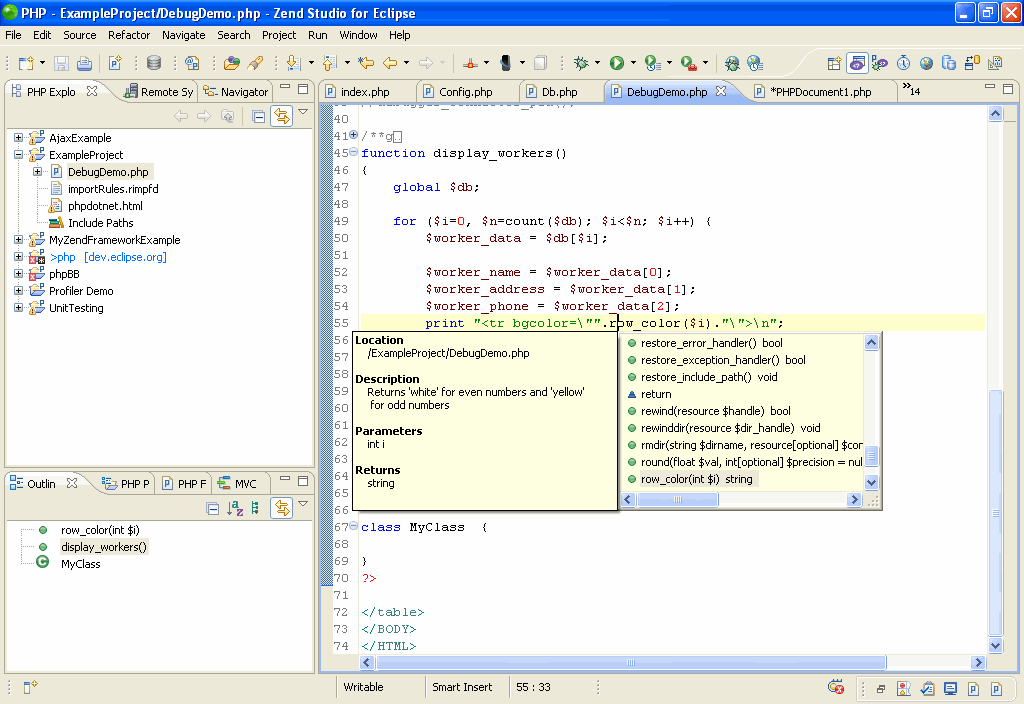Select phpdotnet.html in PHP Explorer
The image size is (1024, 704).
pyautogui.click(x=105, y=206)
